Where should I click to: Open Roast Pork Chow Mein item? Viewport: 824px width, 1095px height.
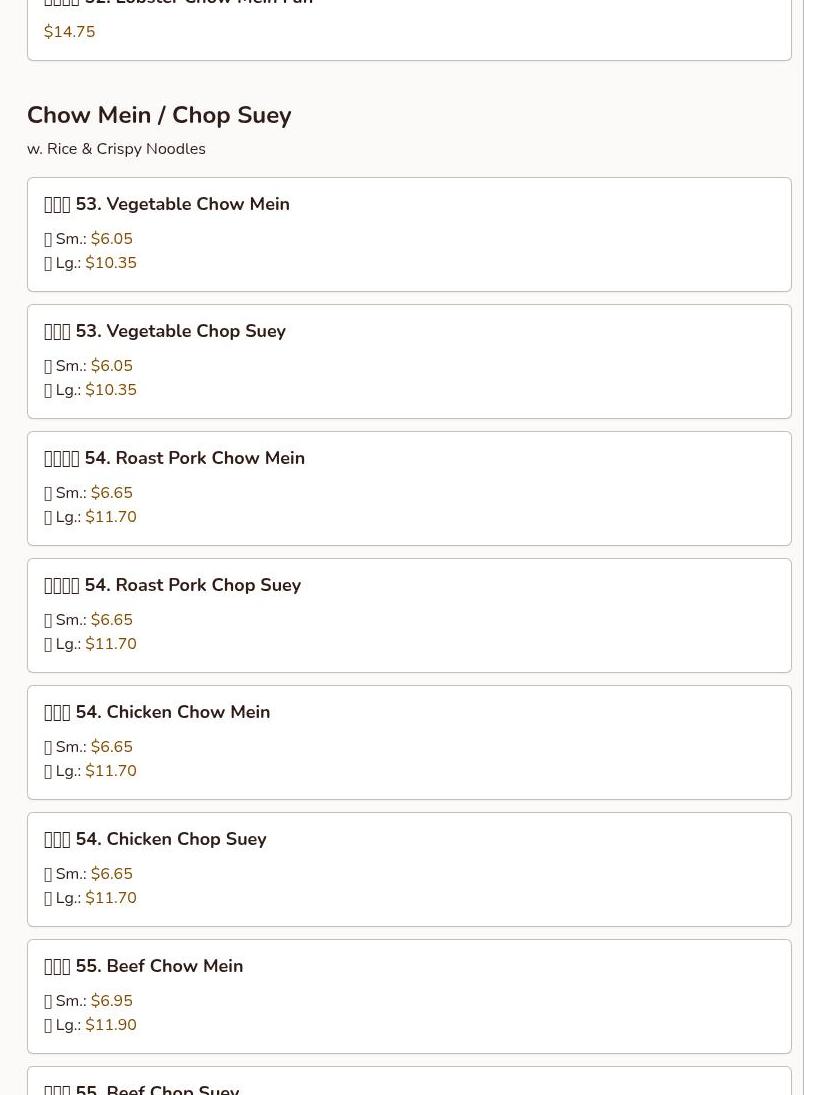(x=409, y=489)
